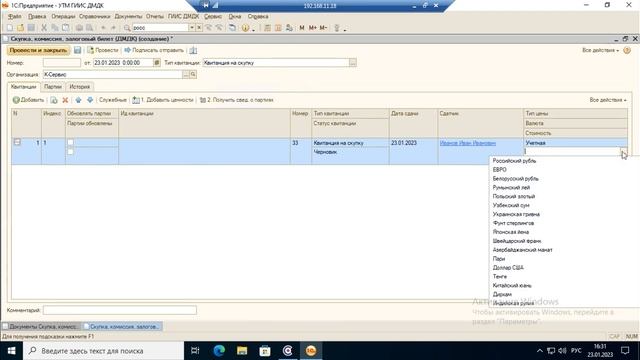This screenshot has height=360, width=640.
Task: Click the Open file toolbar icon
Action: (x=20, y=28)
